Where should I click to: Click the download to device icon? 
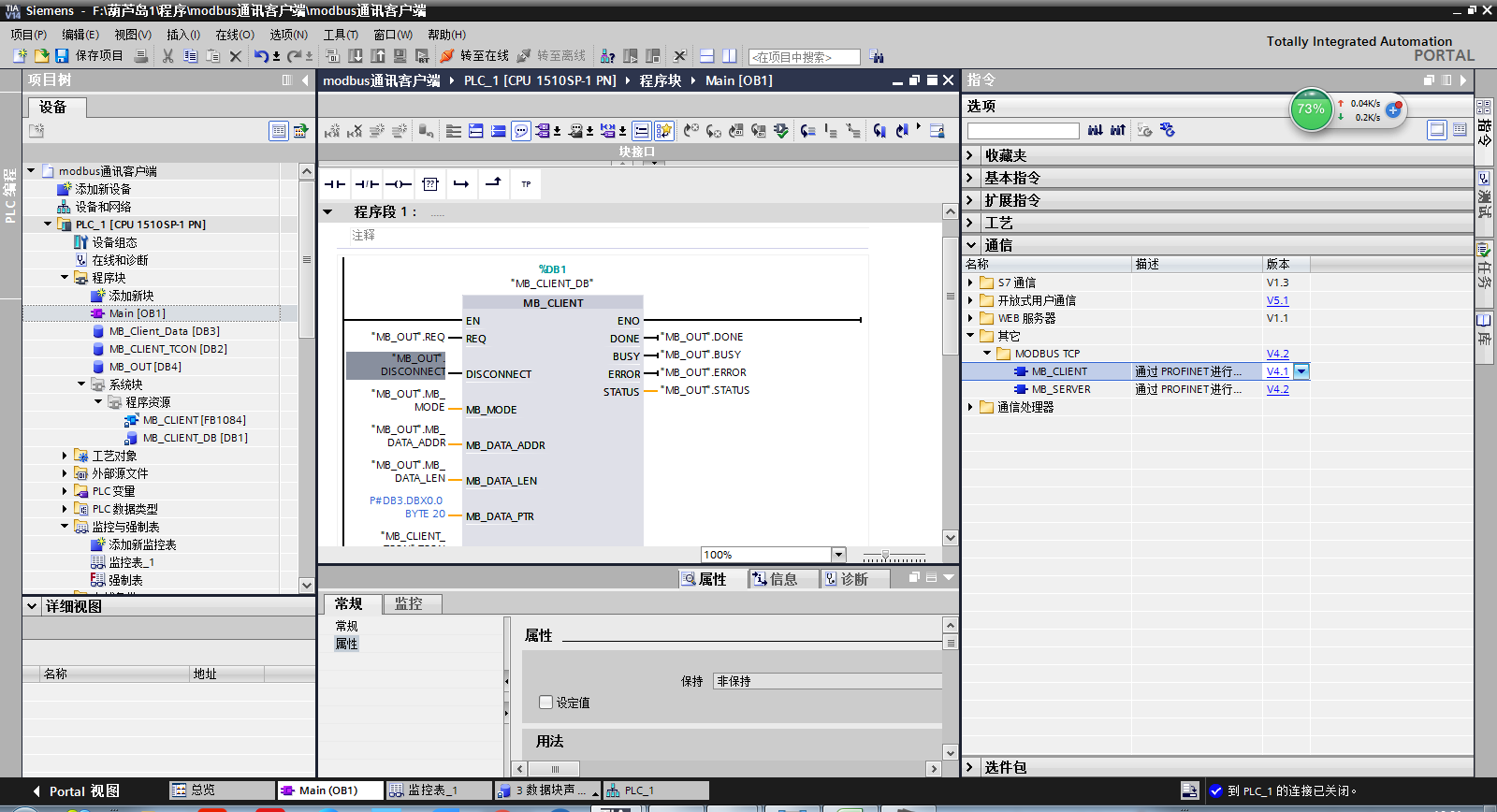356,56
